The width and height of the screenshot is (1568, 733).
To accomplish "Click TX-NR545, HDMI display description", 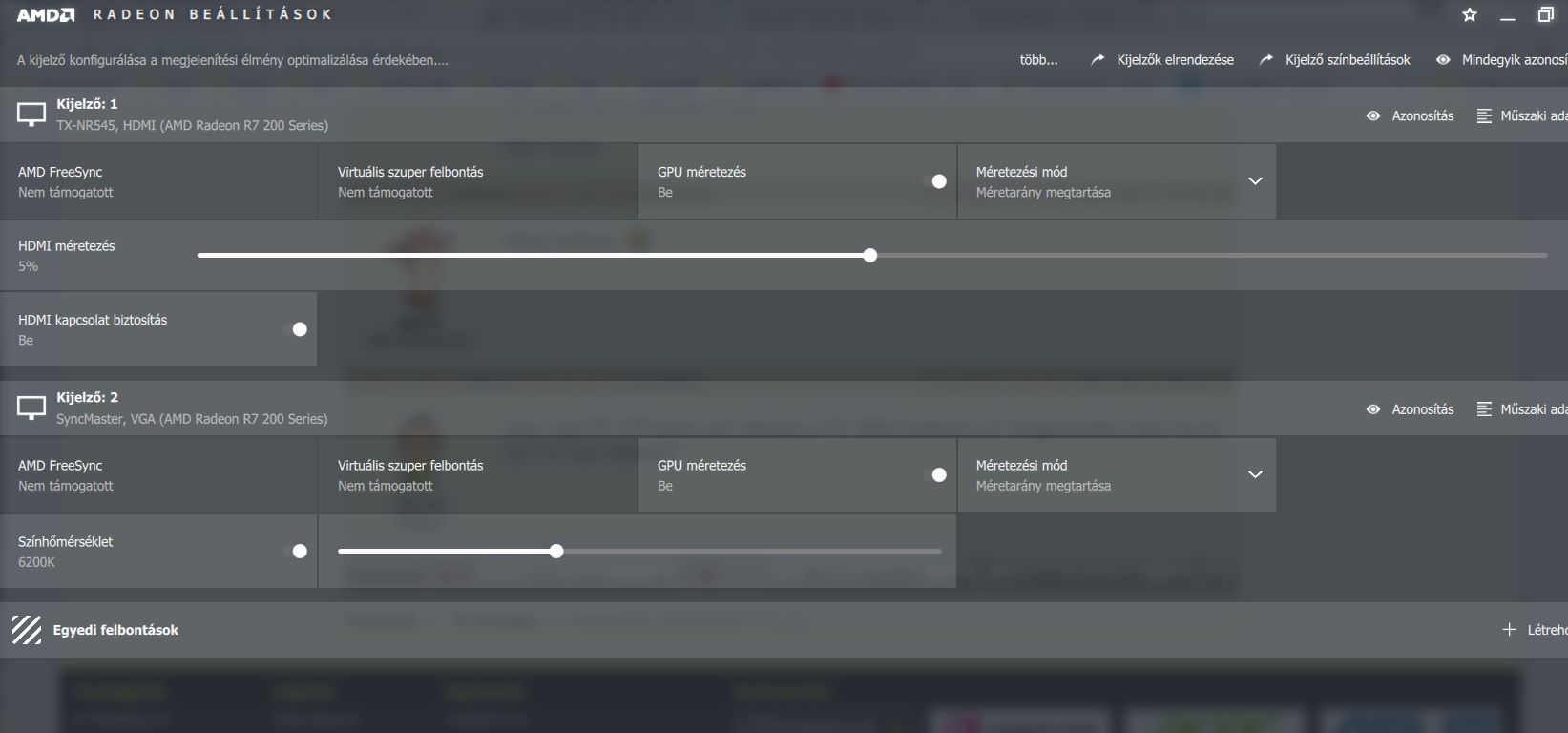I will (x=192, y=125).
